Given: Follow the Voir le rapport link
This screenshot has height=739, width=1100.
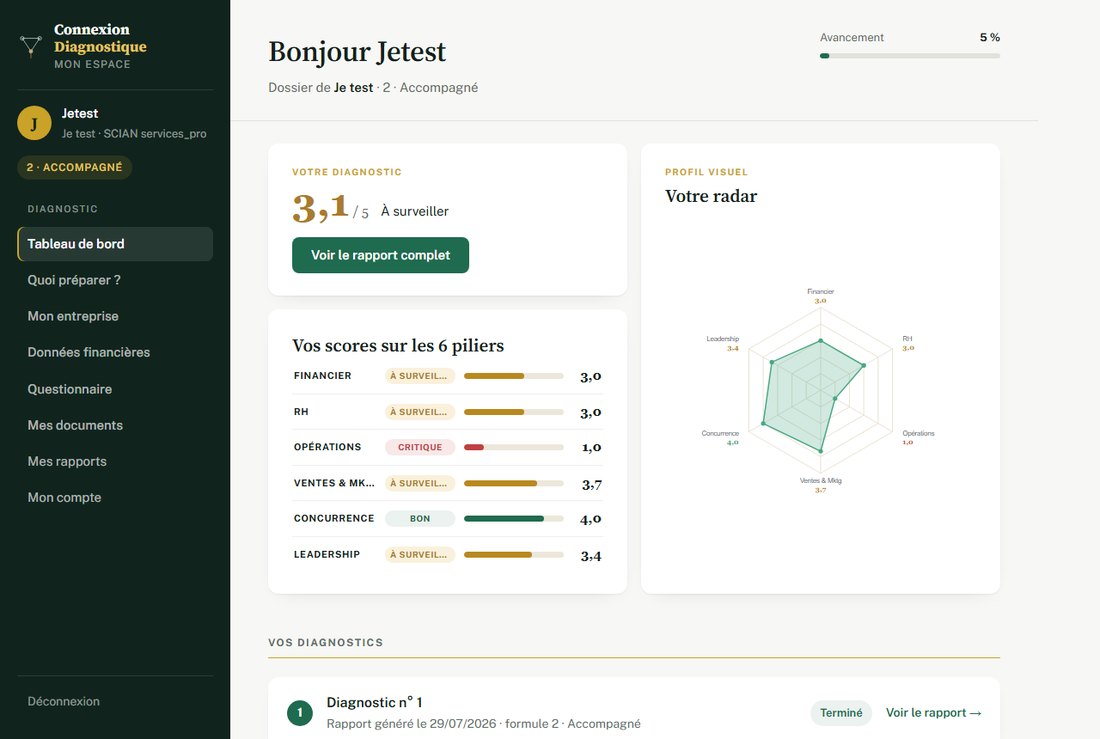Looking at the screenshot, I should pyautogui.click(x=933, y=712).
